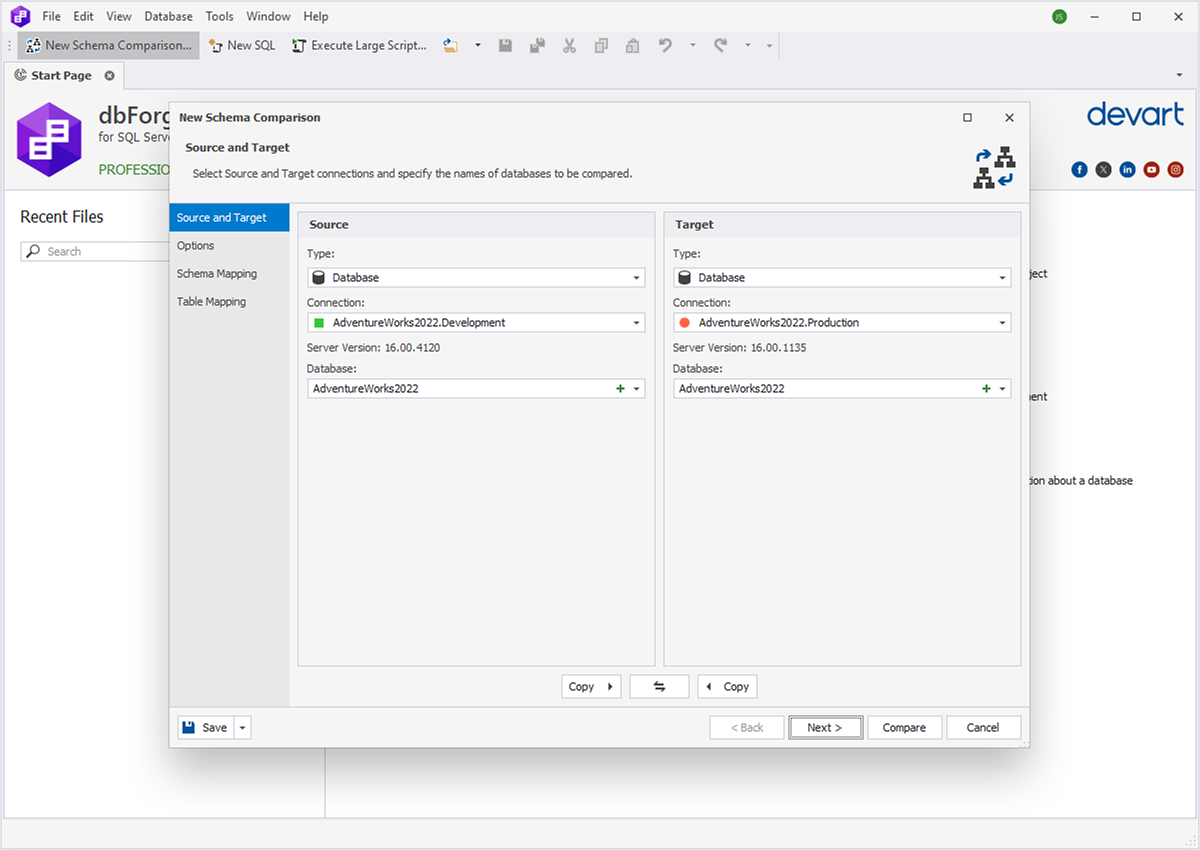This screenshot has width=1200, height=850.
Task: Click the Compare button
Action: tap(904, 727)
